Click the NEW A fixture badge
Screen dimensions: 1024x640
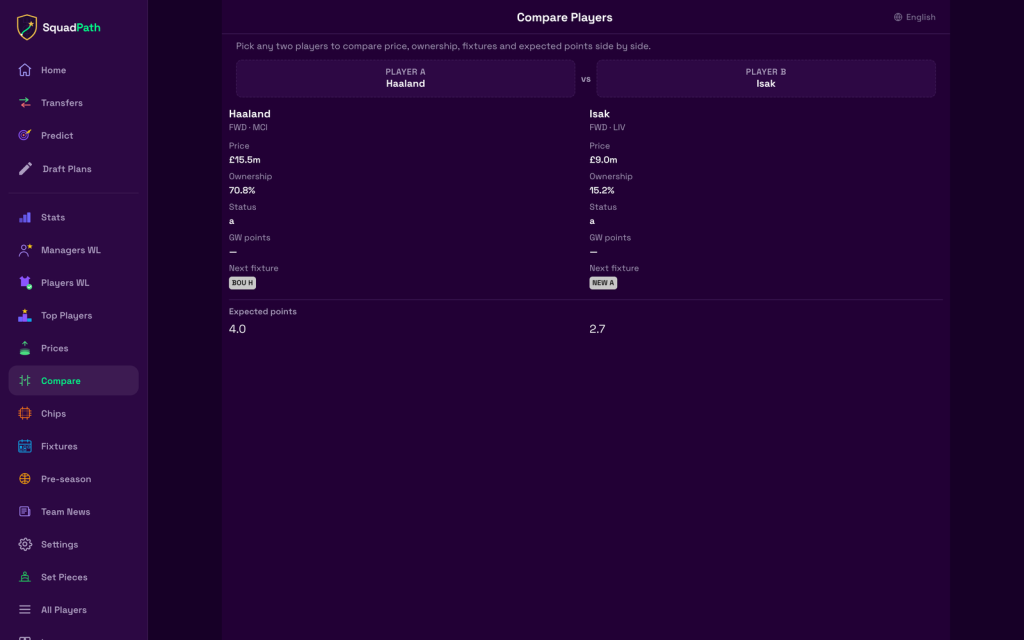click(x=603, y=283)
